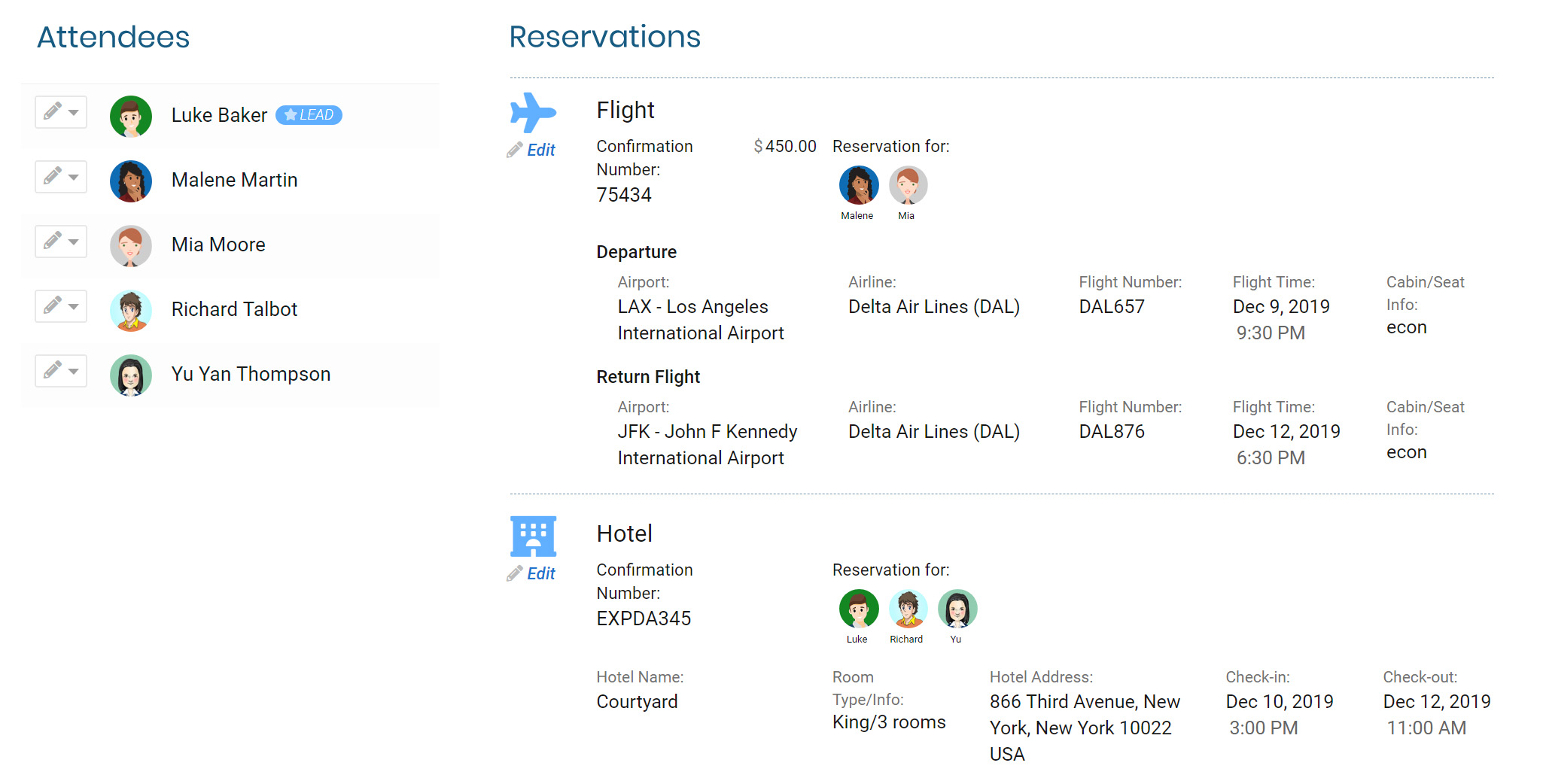Click Luke Baker's avatar in the attendees list
The height and width of the screenshot is (784, 1546).
(131, 116)
